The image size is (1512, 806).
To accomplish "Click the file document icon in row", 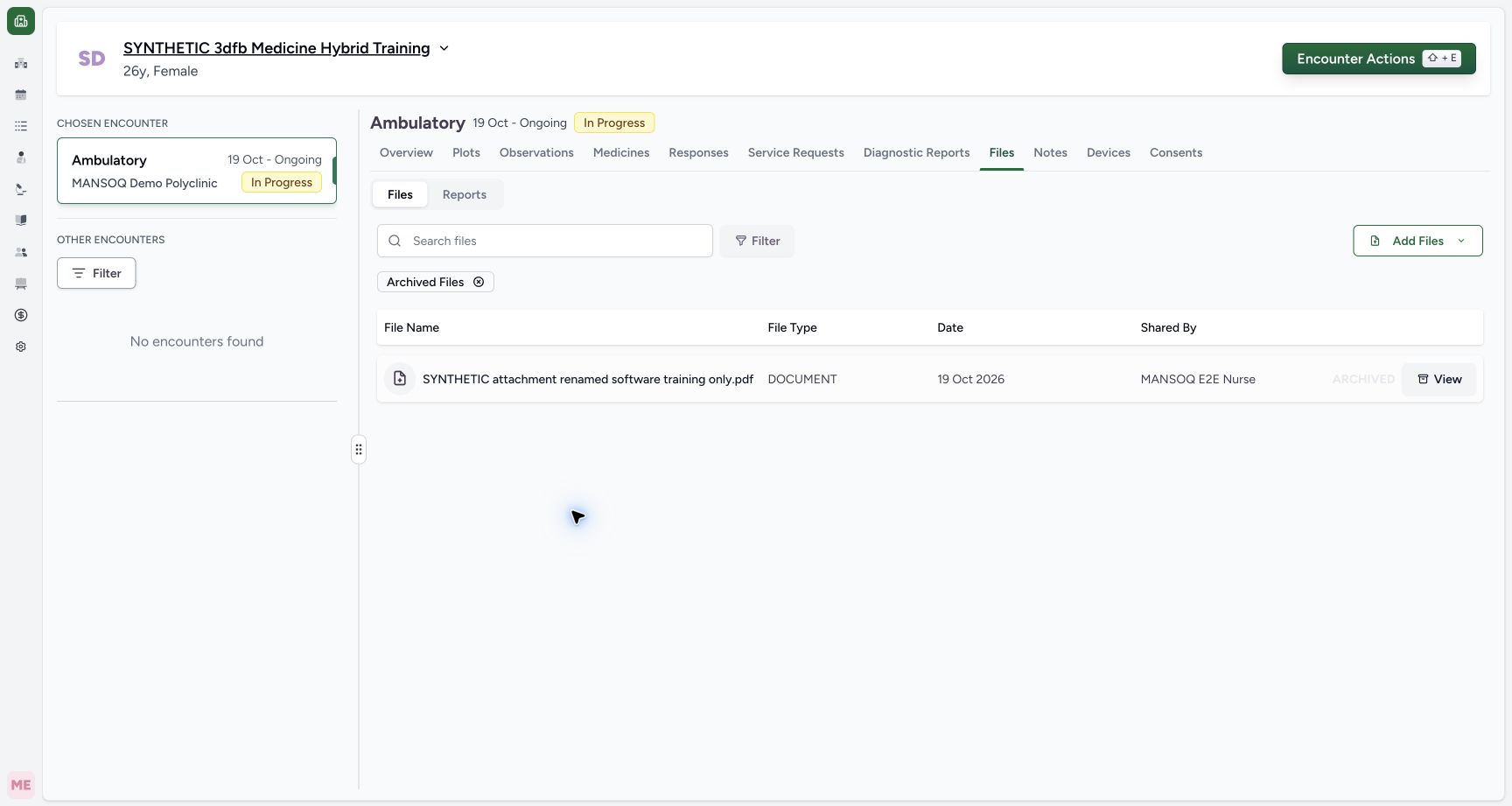I will tap(400, 379).
